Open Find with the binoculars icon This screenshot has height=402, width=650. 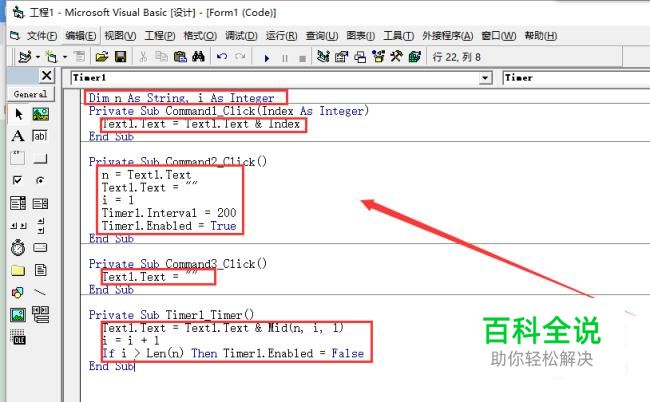tap(198, 56)
